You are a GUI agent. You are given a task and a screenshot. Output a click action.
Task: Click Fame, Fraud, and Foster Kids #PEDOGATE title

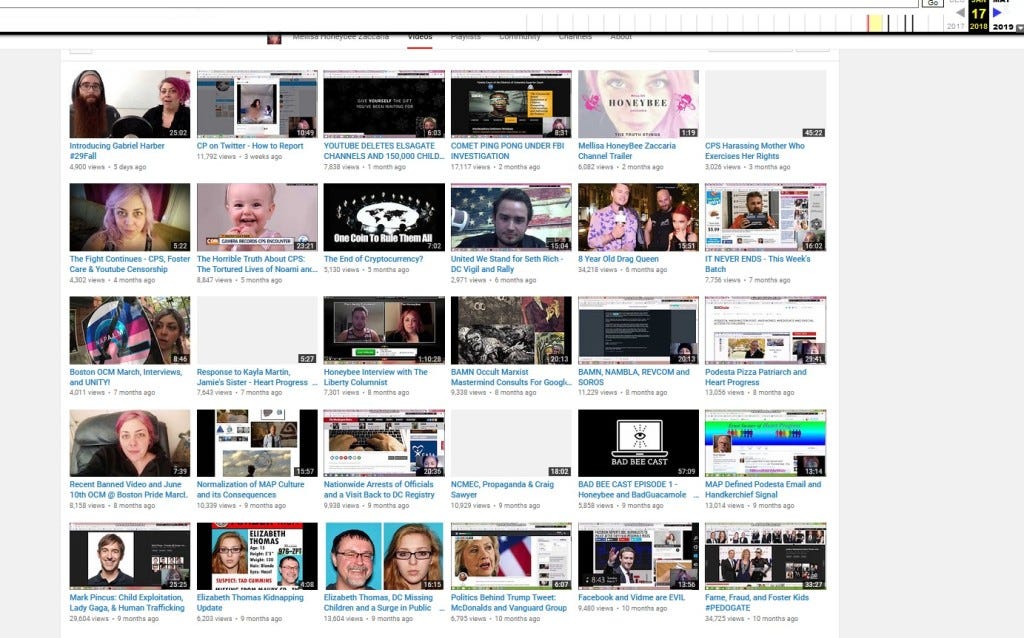point(757,603)
